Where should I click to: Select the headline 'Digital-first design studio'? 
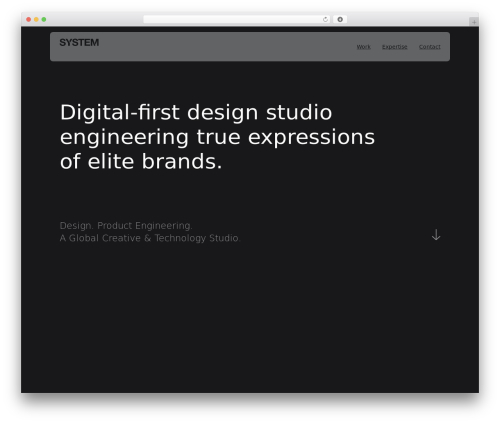196,112
